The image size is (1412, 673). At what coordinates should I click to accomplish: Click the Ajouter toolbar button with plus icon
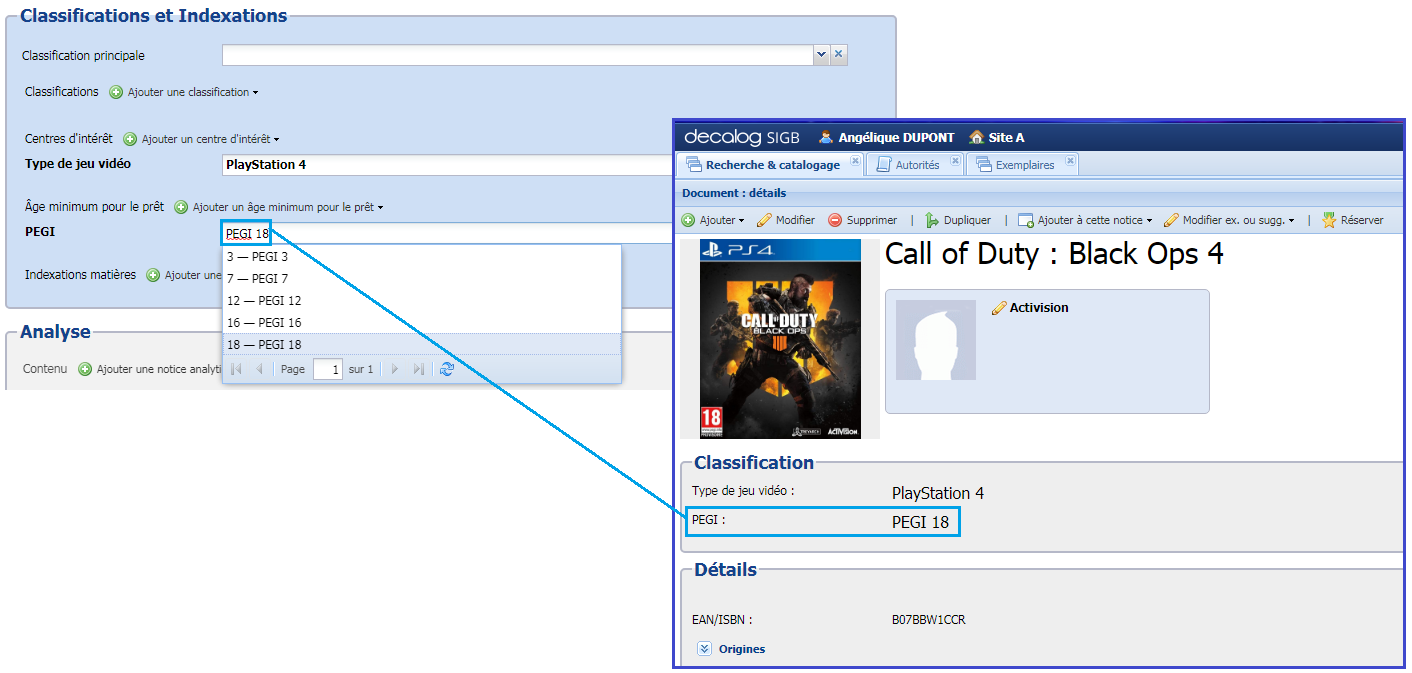click(712, 220)
